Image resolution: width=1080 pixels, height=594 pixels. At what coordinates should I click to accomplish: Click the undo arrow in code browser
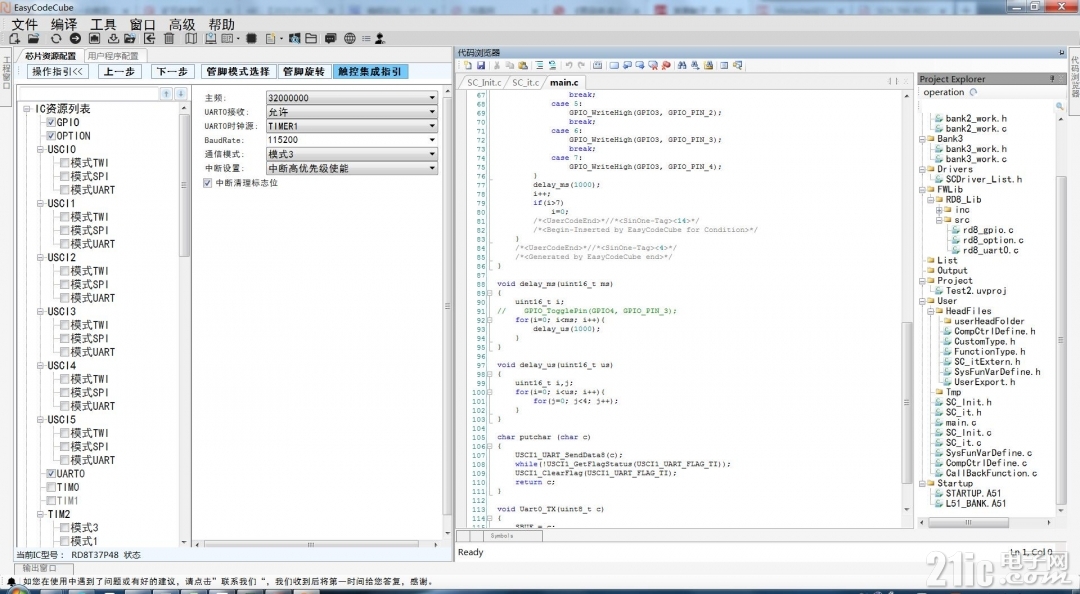click(569, 65)
